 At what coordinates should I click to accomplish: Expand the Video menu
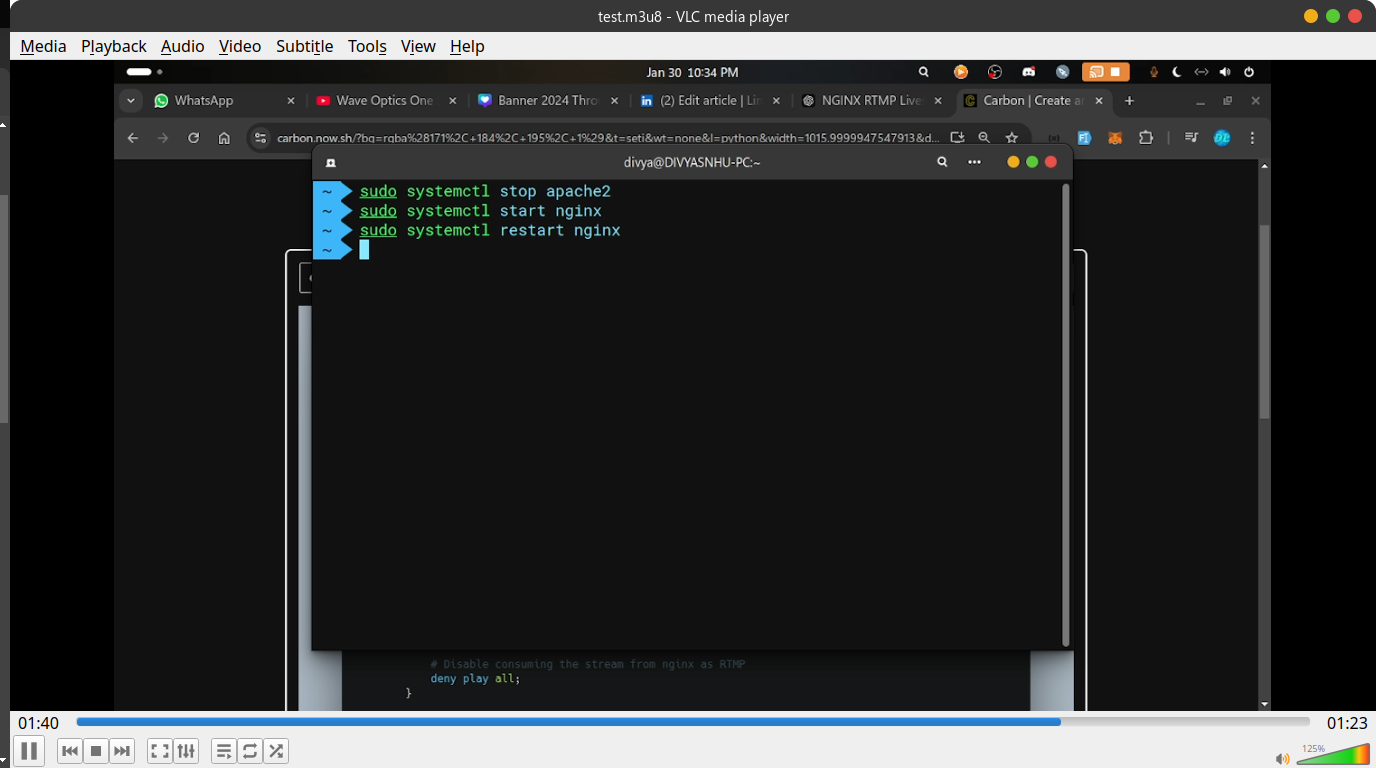coord(240,46)
